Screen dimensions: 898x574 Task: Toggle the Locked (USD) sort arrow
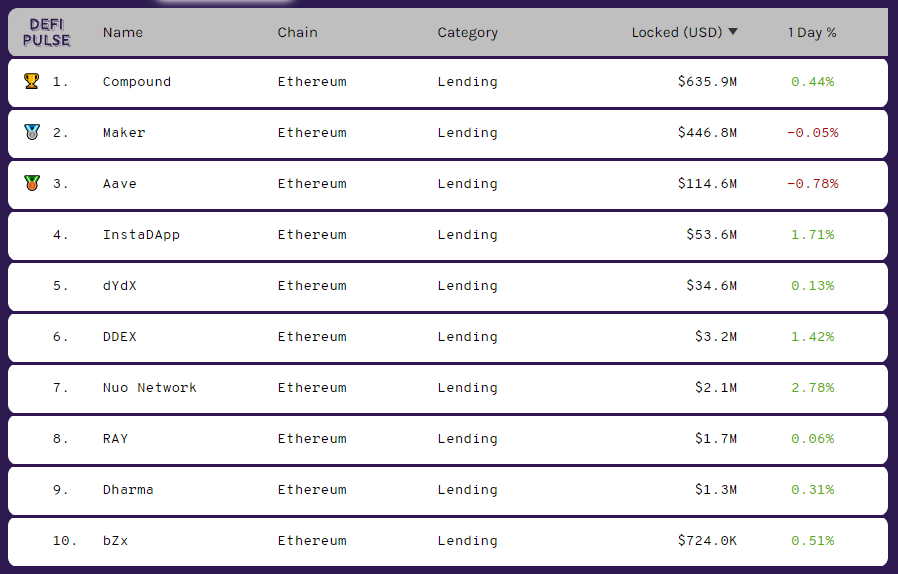(733, 32)
